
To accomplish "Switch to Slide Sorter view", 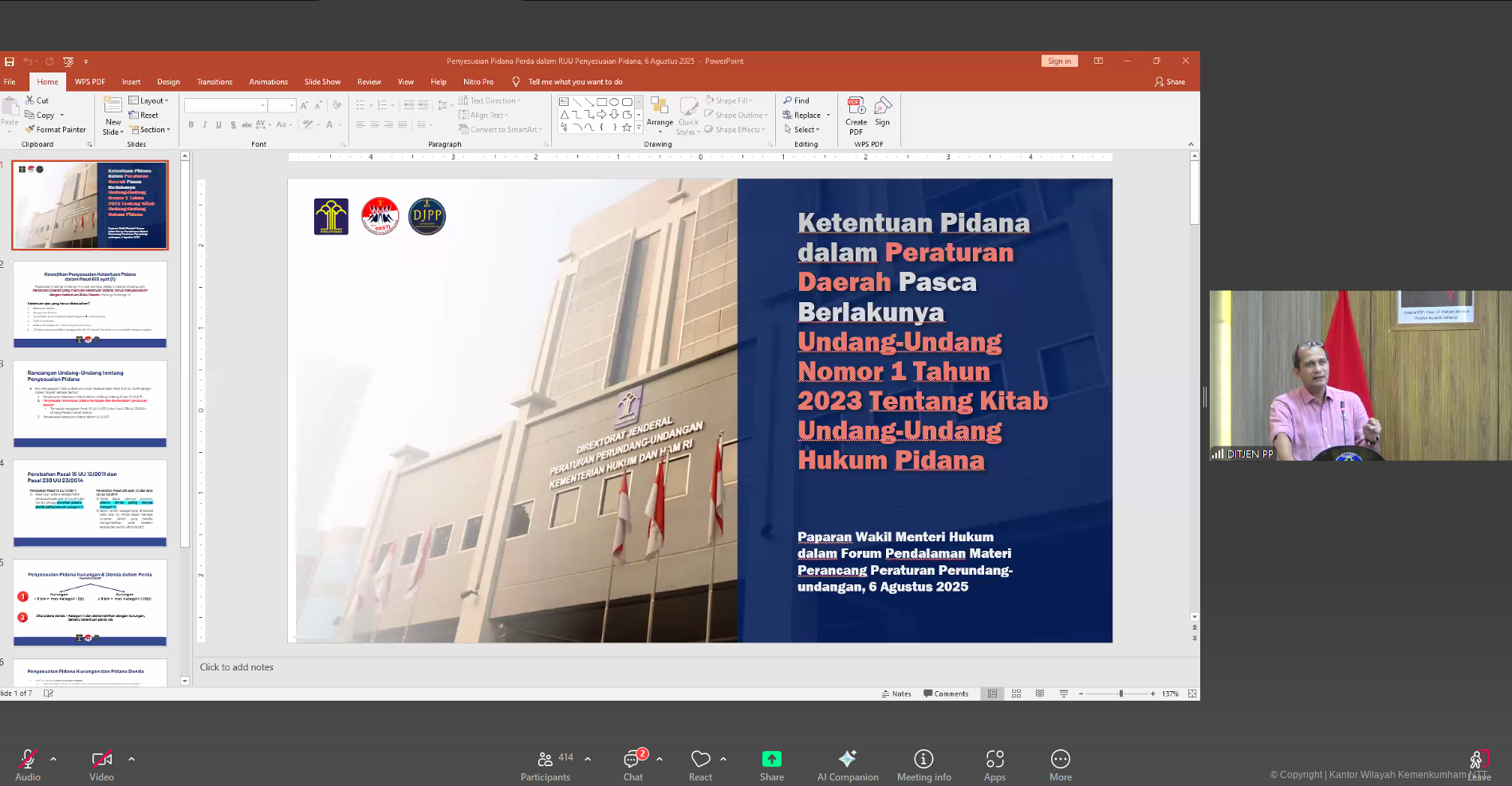I will coord(1016,694).
